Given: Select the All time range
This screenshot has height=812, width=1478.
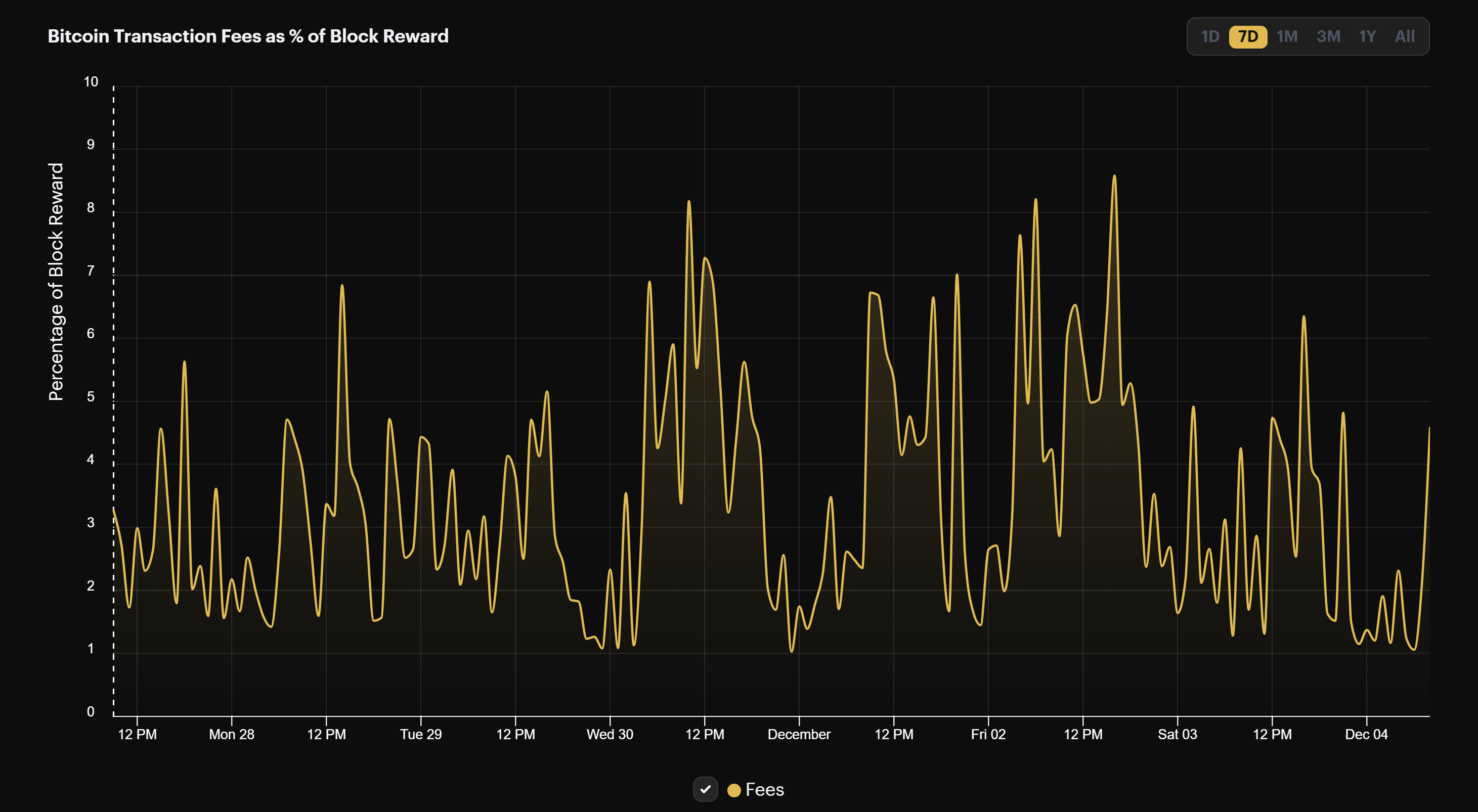Looking at the screenshot, I should coord(1405,36).
